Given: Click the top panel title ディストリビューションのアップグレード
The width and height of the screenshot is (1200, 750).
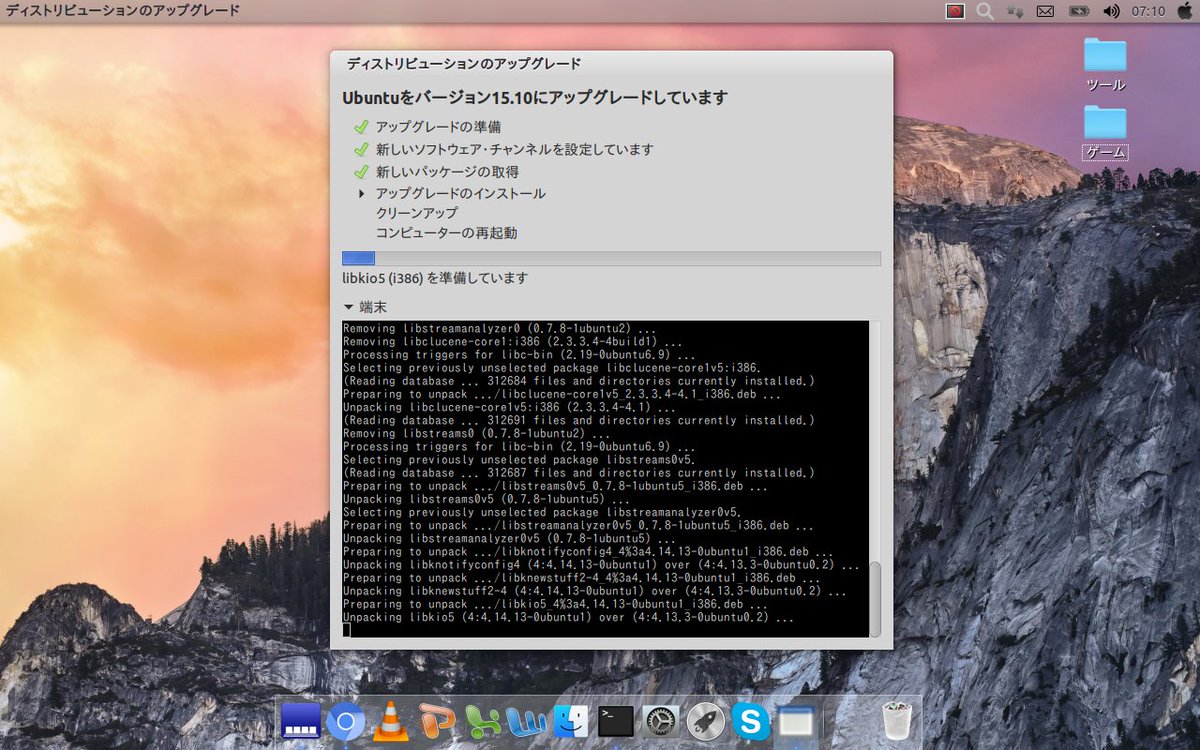Looking at the screenshot, I should pyautogui.click(x=123, y=11).
